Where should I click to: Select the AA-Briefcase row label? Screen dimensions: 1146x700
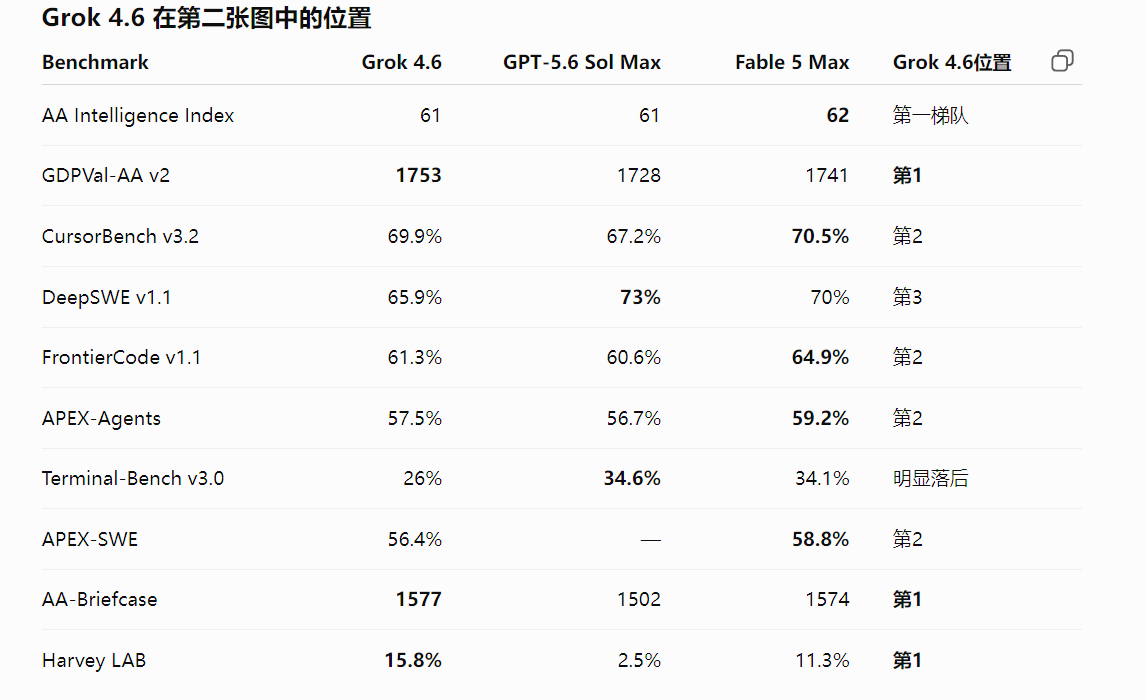click(x=99, y=599)
